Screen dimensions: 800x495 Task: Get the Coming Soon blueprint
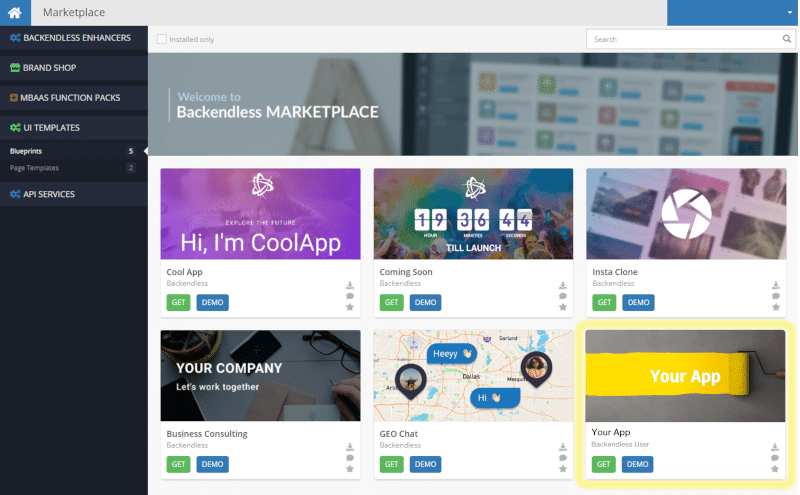coord(391,303)
